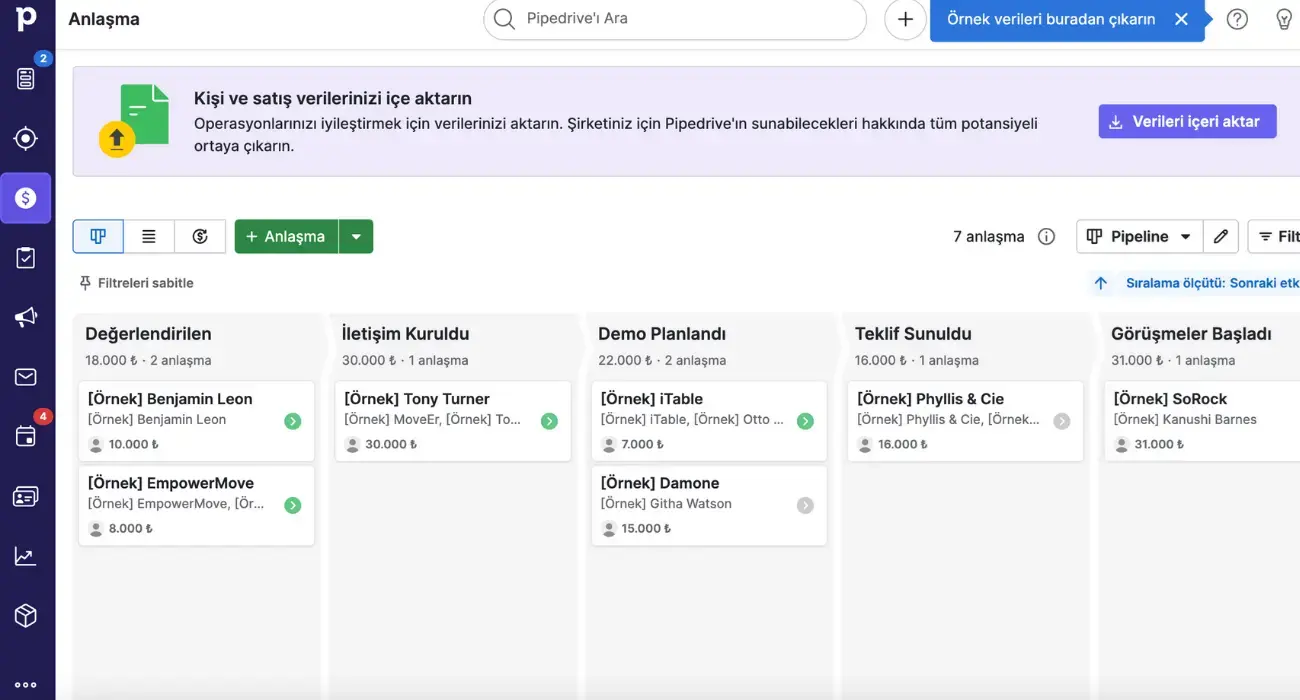The image size is (1300, 700).
Task: Click the 'Anlaşma' page title
Action: (x=104, y=19)
